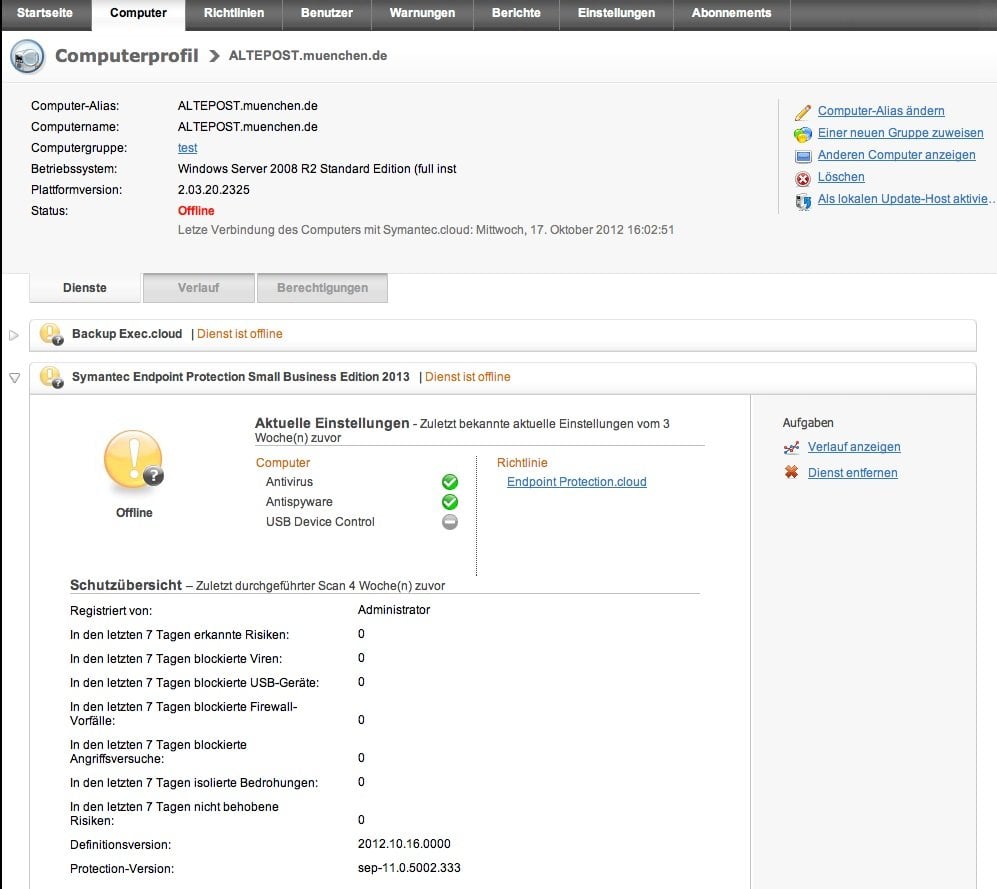Collapse the Symantec Endpoint Protection section
Viewport: 997px width, 889px height.
(x=14, y=378)
